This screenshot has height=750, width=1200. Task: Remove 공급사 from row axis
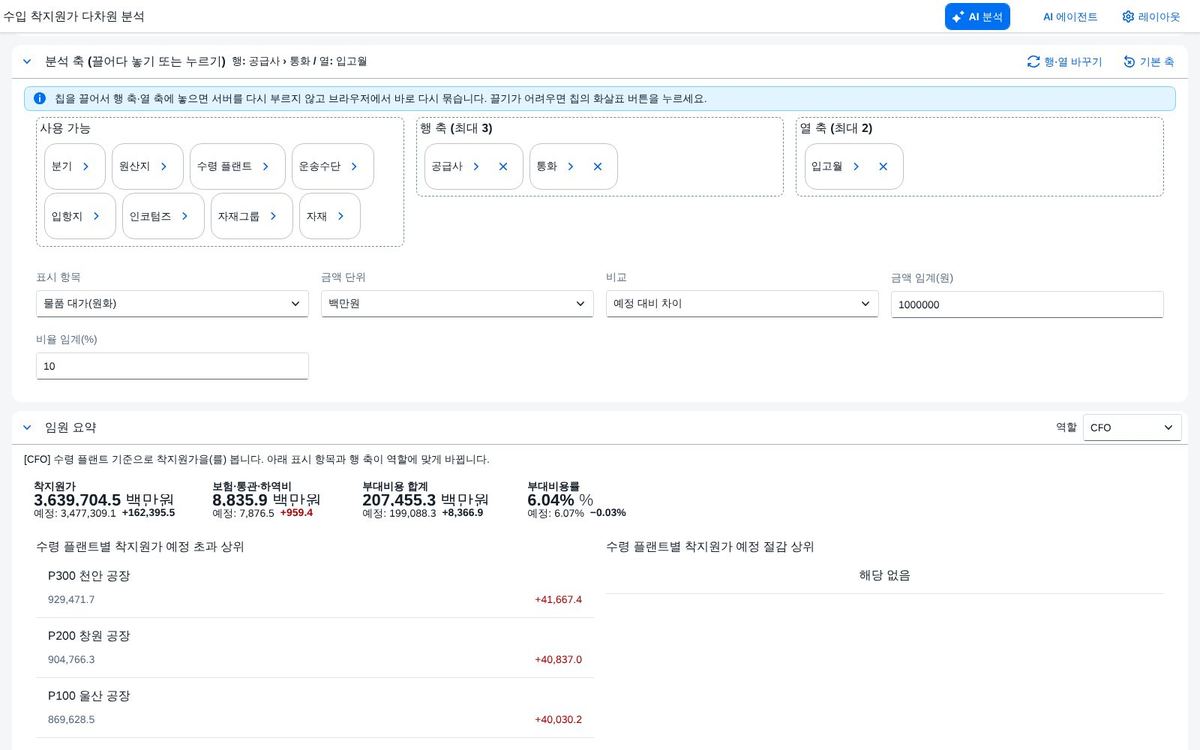[503, 167]
